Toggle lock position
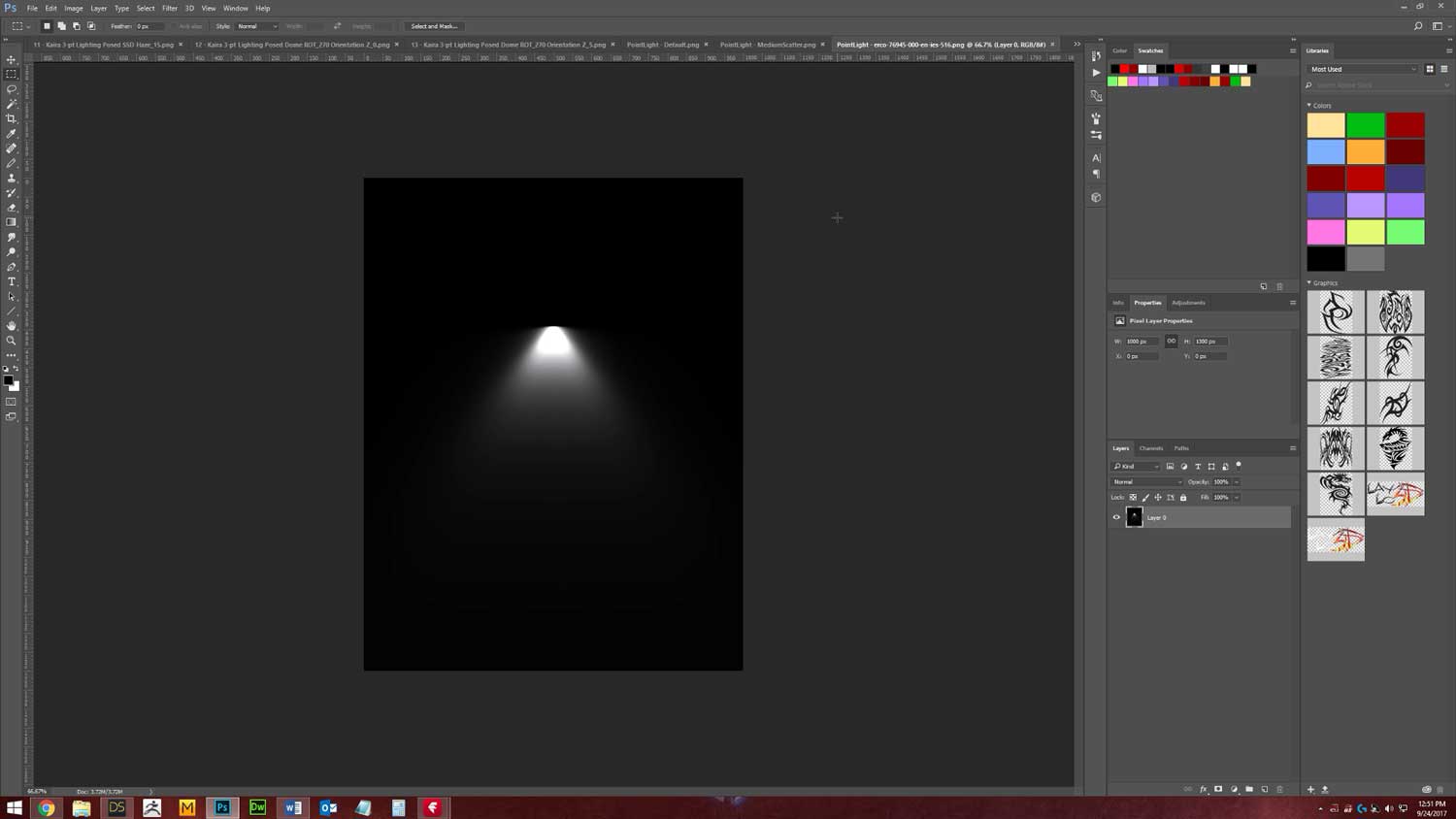 (x=1158, y=498)
